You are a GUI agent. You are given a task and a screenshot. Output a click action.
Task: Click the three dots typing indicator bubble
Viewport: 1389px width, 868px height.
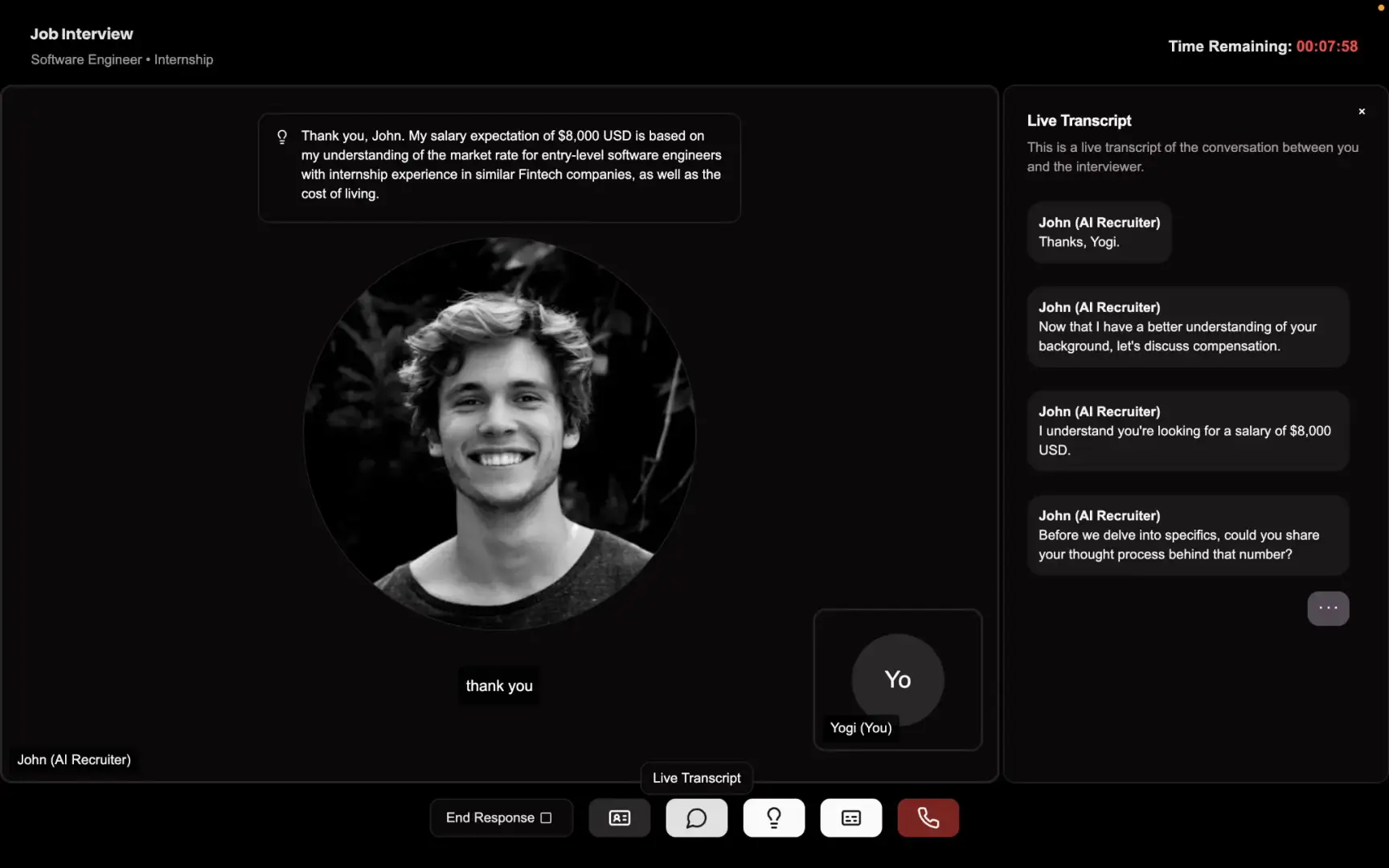pos(1328,608)
